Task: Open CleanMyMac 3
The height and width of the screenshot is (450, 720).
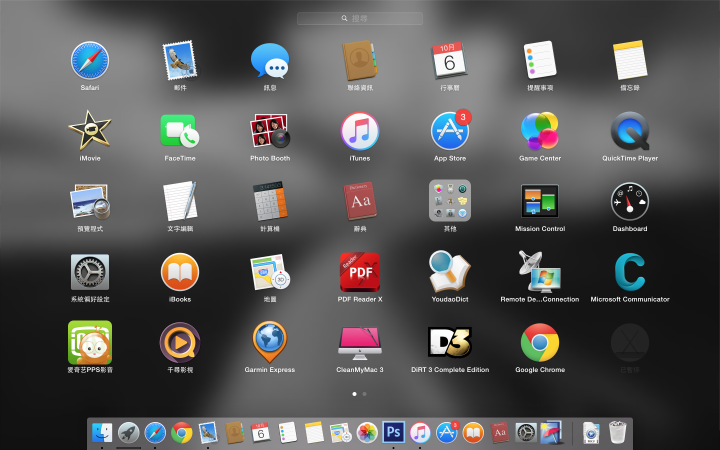Action: pyautogui.click(x=360, y=343)
